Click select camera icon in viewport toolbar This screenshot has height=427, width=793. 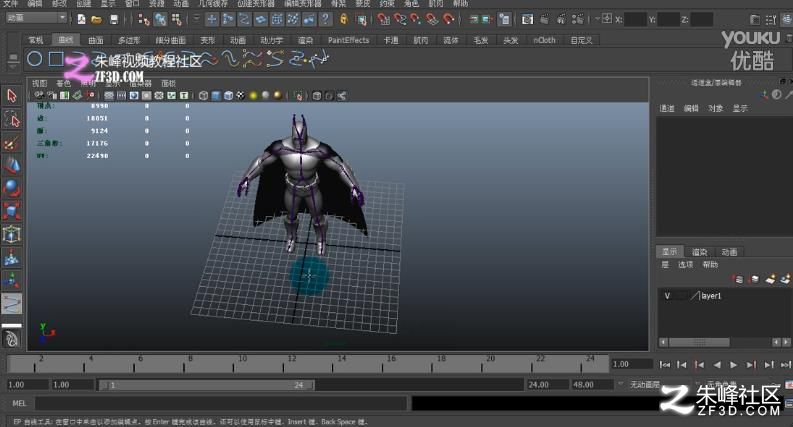pyautogui.click(x=39, y=95)
